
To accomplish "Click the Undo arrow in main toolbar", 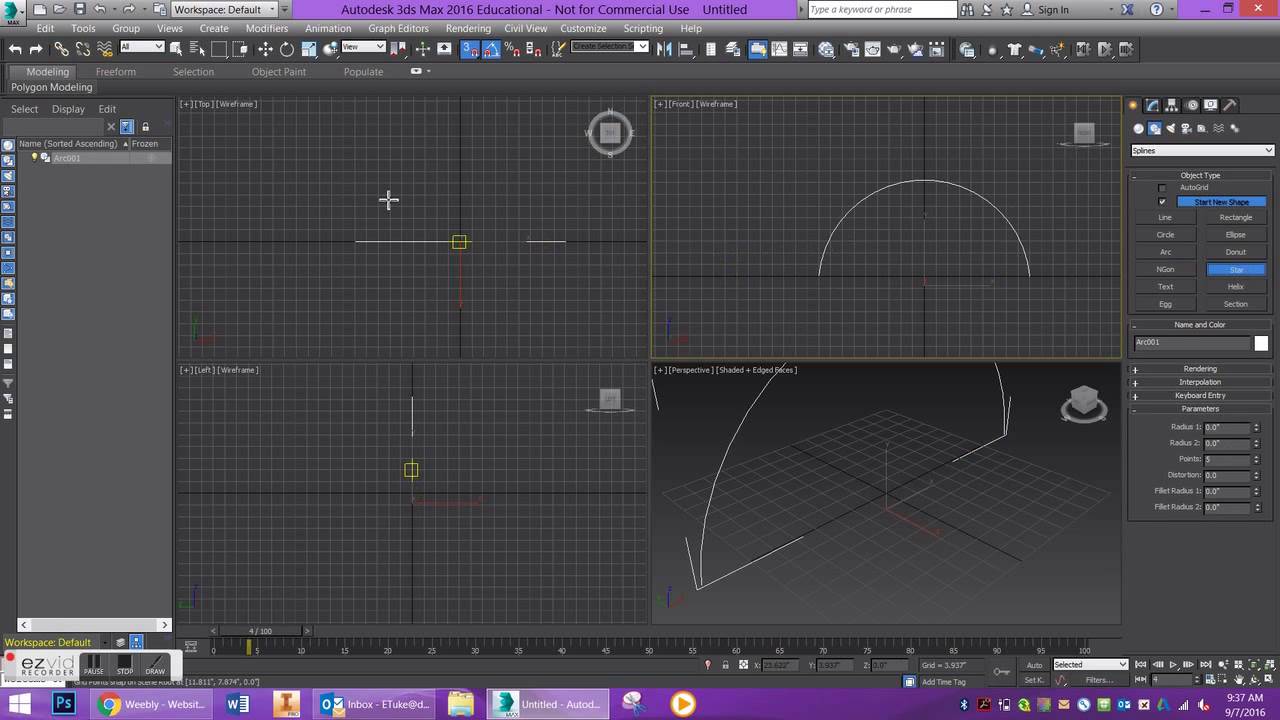I will [x=15, y=49].
